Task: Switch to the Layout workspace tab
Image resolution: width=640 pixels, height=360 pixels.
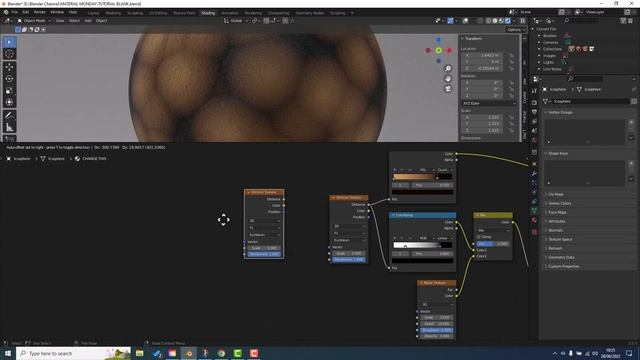Action: [x=93, y=13]
